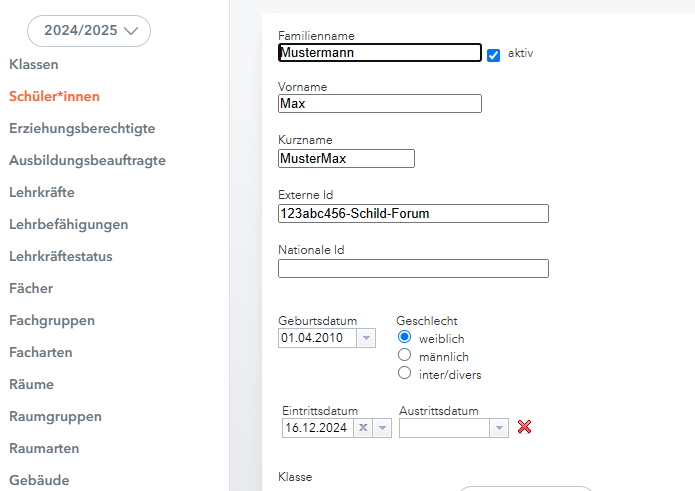Screen dimensions: 695x491
Task: Select Facharten menu entry
Action: pos(41,352)
